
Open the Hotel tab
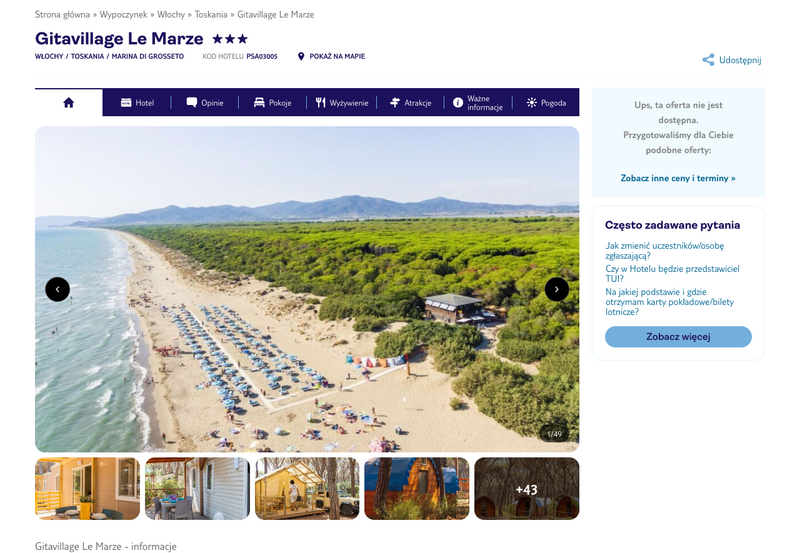[137, 103]
